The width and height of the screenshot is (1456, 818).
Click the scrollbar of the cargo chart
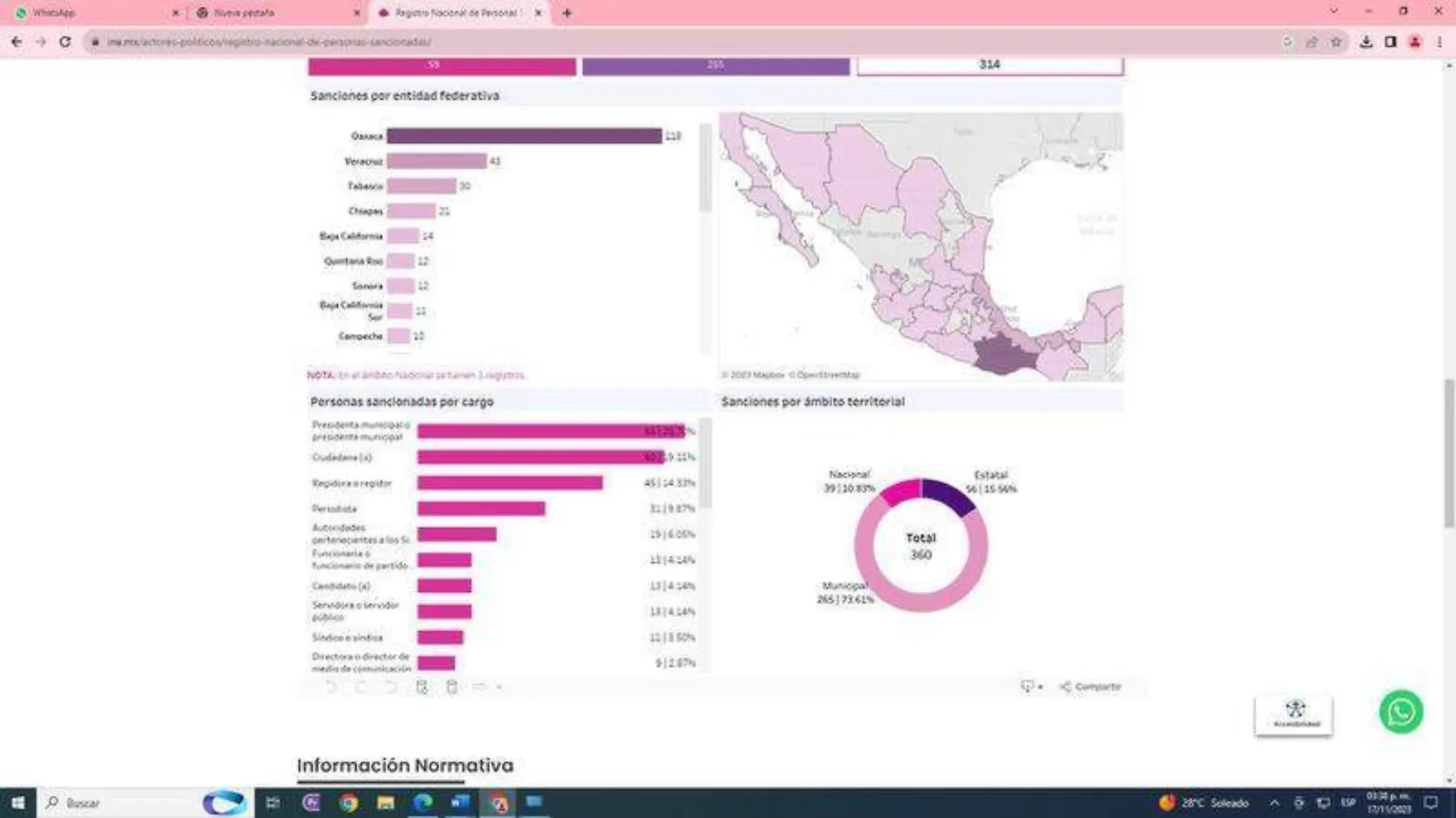[706, 463]
